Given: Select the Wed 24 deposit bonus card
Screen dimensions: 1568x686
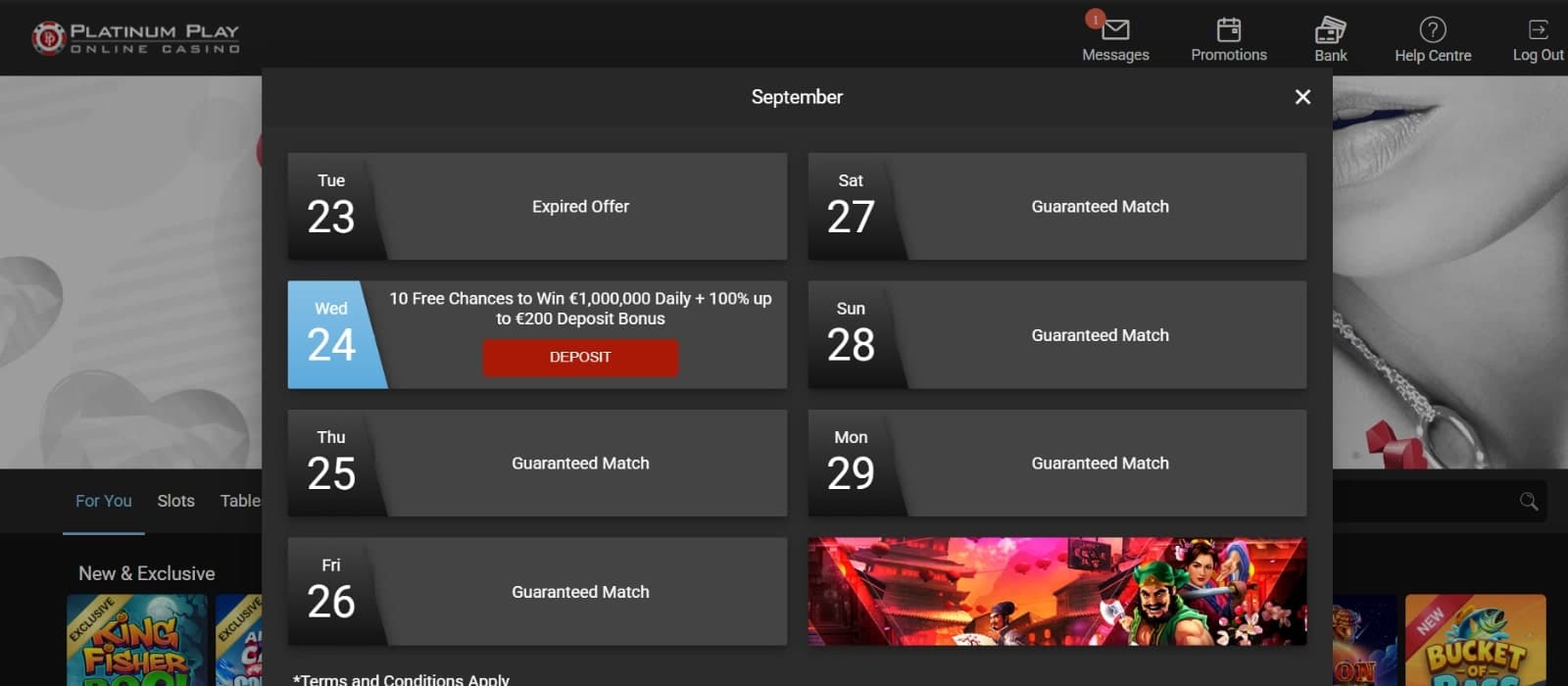Looking at the screenshot, I should [537, 335].
